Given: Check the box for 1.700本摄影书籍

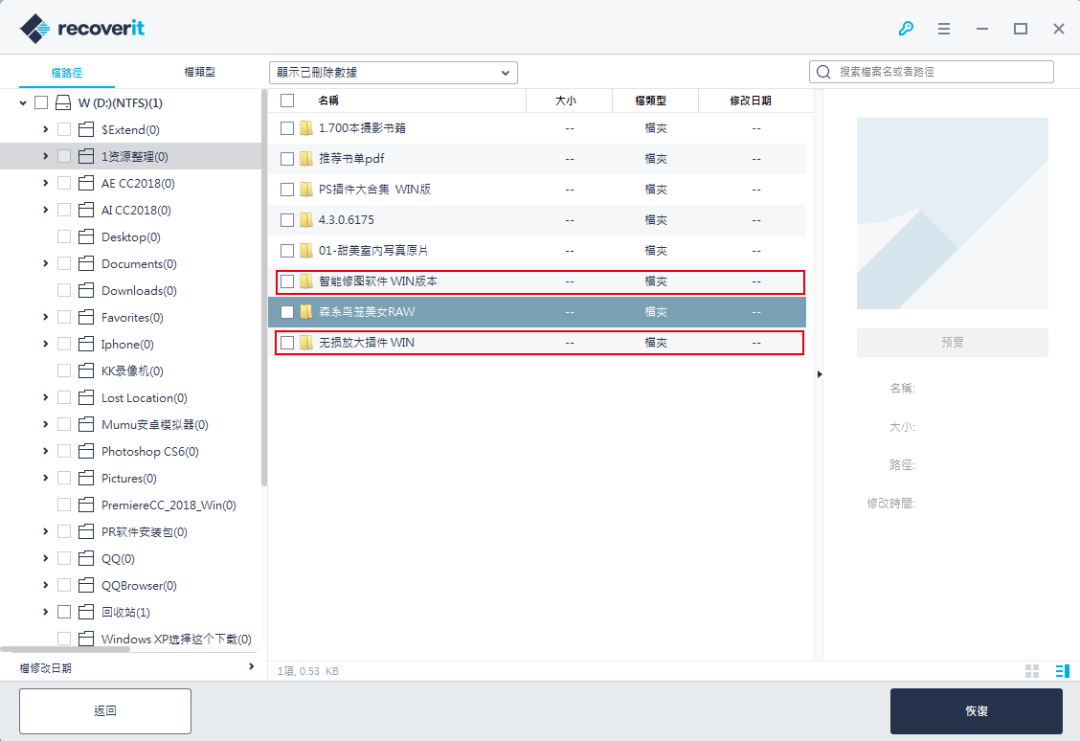Looking at the screenshot, I should (287, 128).
